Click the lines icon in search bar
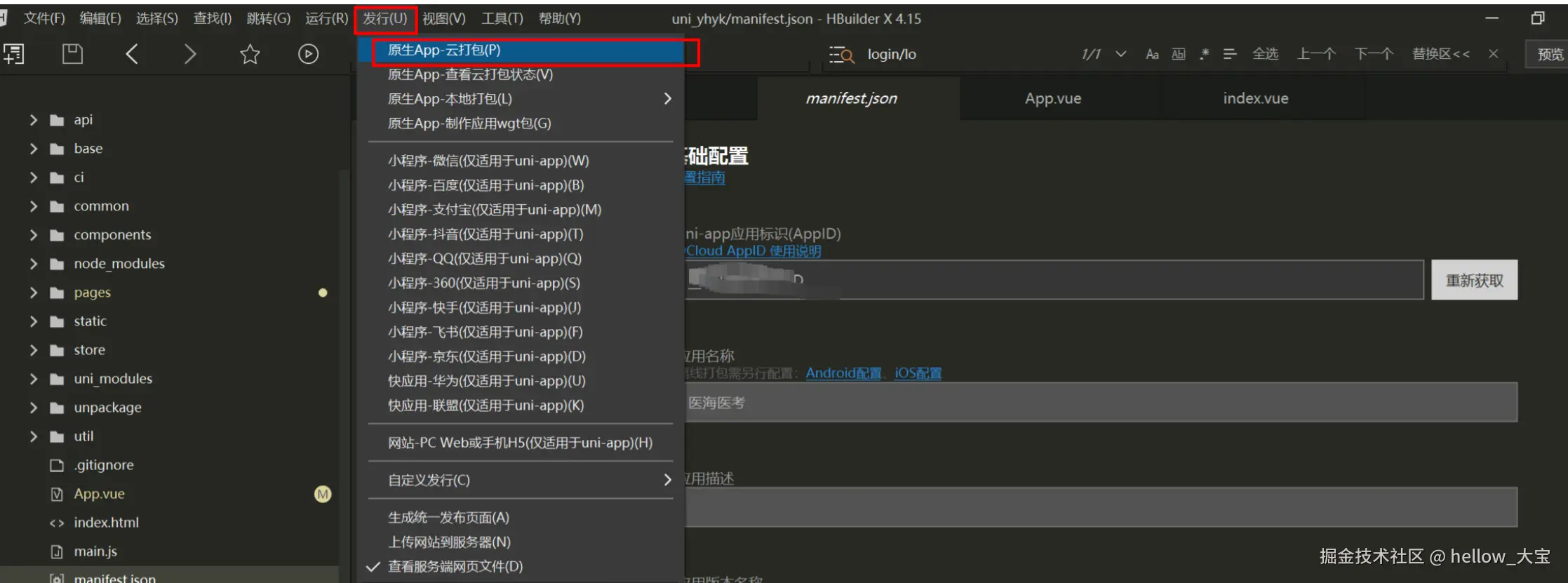 (x=1230, y=54)
